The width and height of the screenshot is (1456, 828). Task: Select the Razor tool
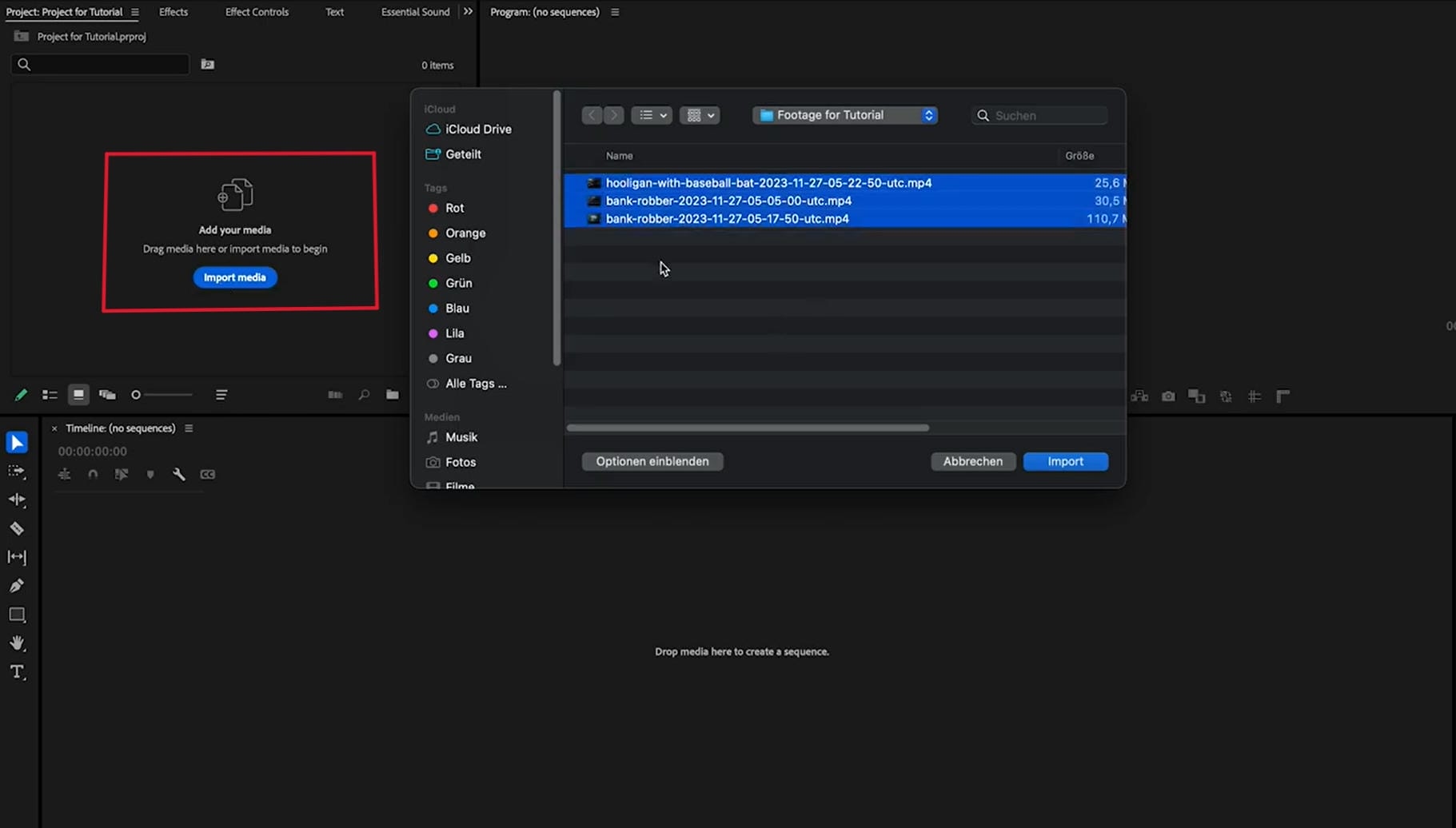point(17,528)
